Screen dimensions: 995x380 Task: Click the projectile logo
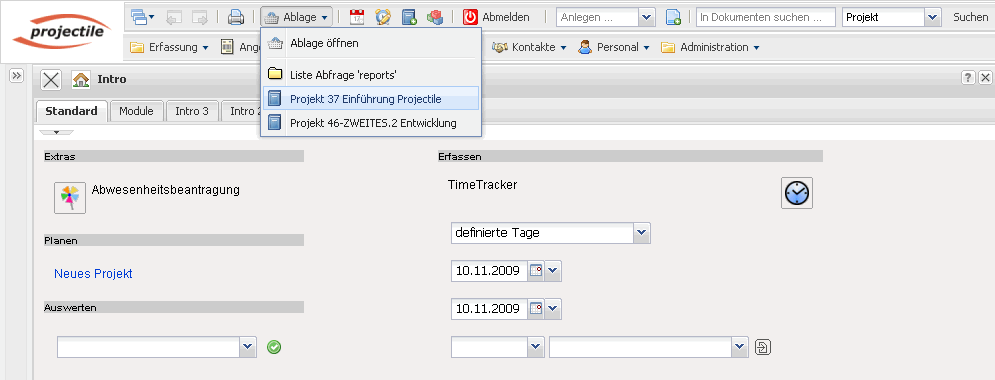pyautogui.click(x=62, y=31)
